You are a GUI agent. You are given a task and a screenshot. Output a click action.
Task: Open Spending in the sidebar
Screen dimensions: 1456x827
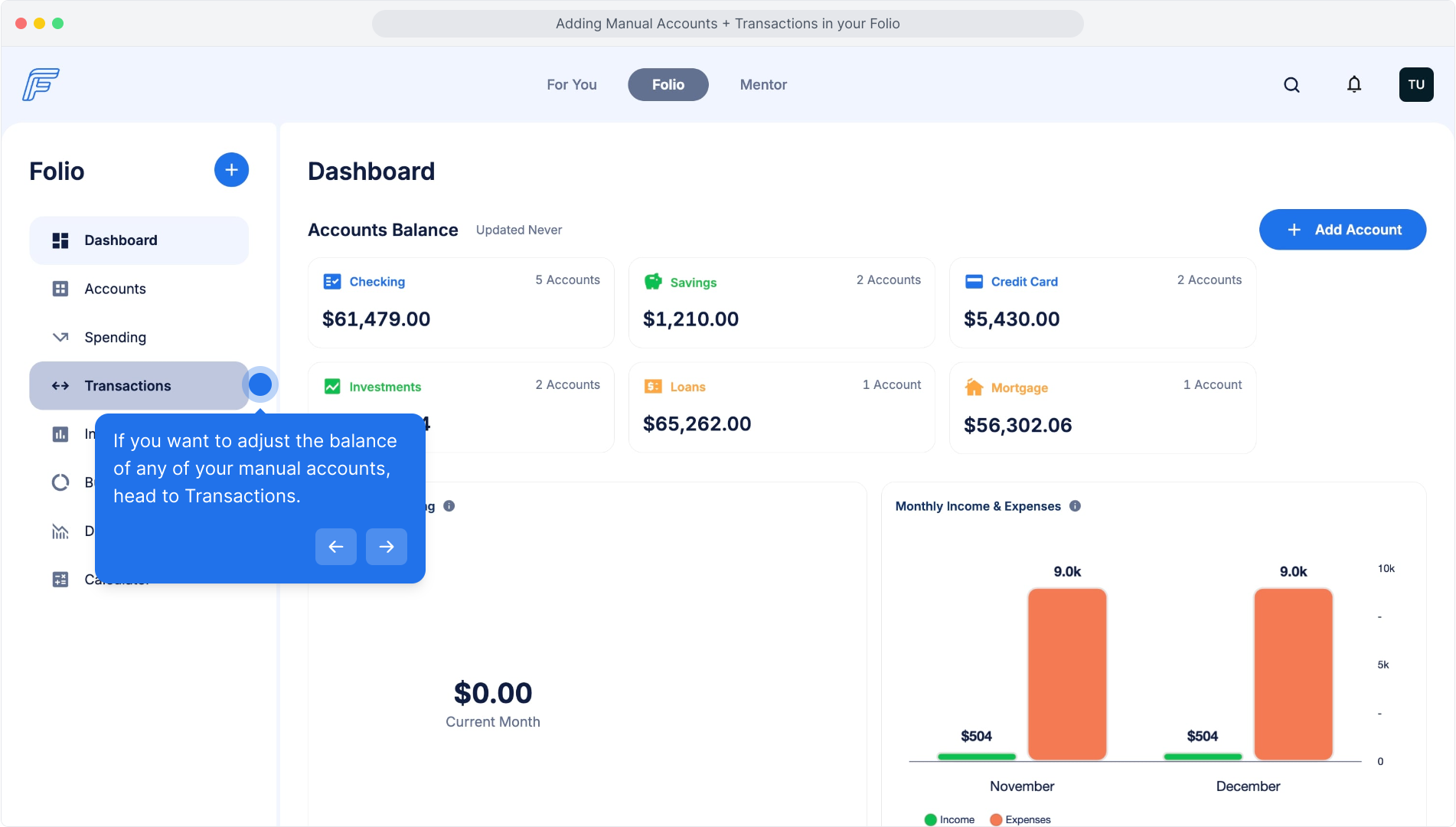pos(115,338)
